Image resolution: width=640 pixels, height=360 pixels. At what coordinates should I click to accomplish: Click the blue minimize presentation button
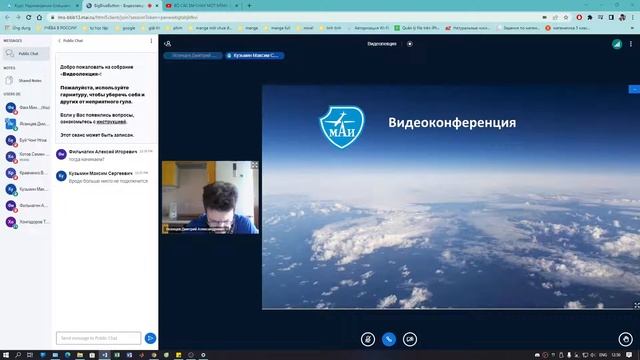[x=634, y=89]
